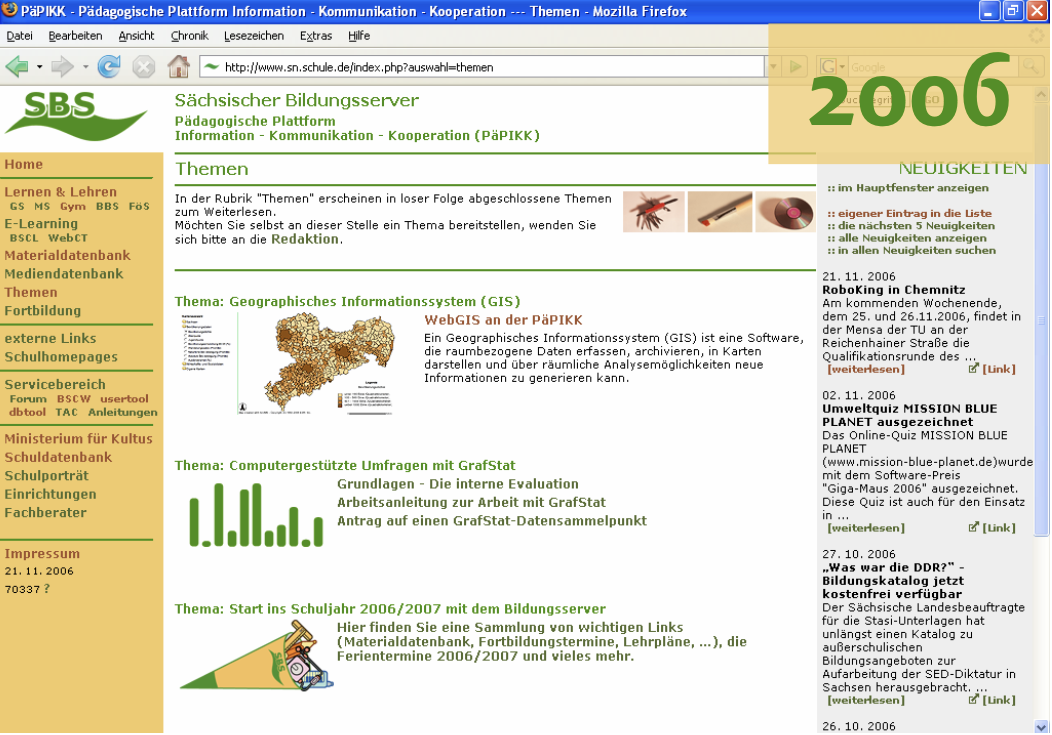
Task: Open the E-Learning section
Action: click(41, 223)
